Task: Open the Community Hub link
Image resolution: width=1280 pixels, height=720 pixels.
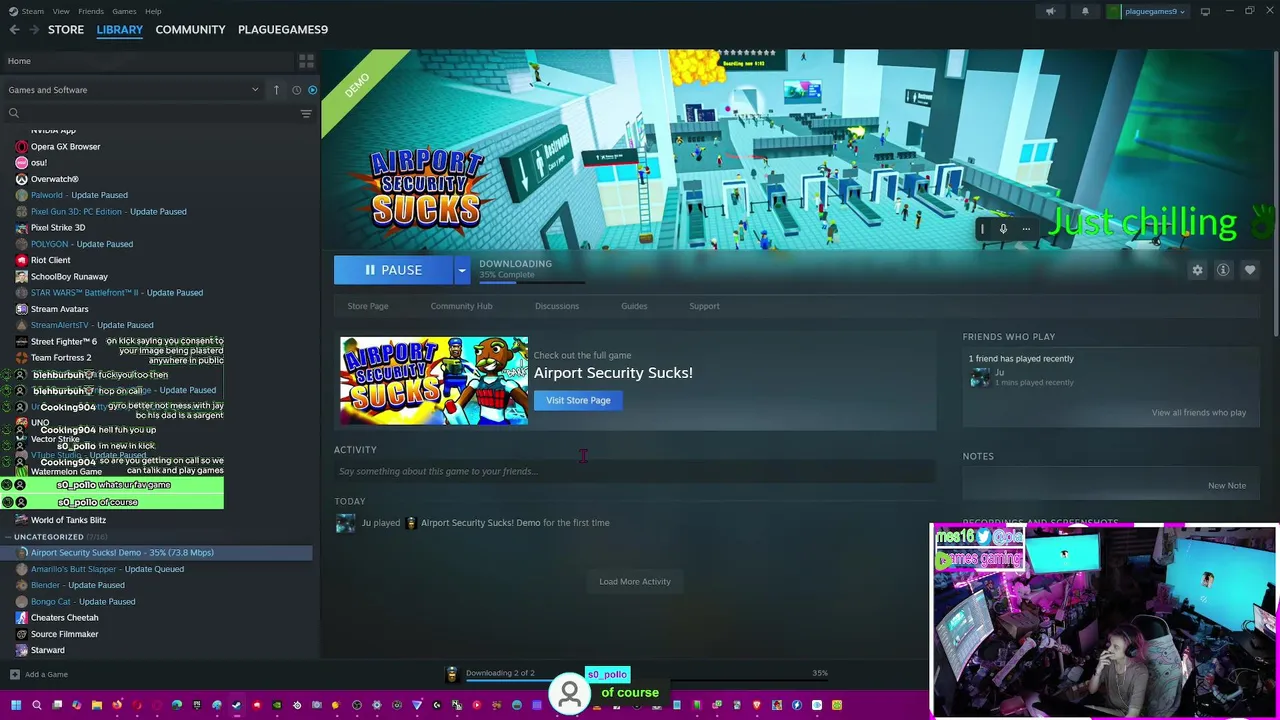Action: pyautogui.click(x=461, y=306)
